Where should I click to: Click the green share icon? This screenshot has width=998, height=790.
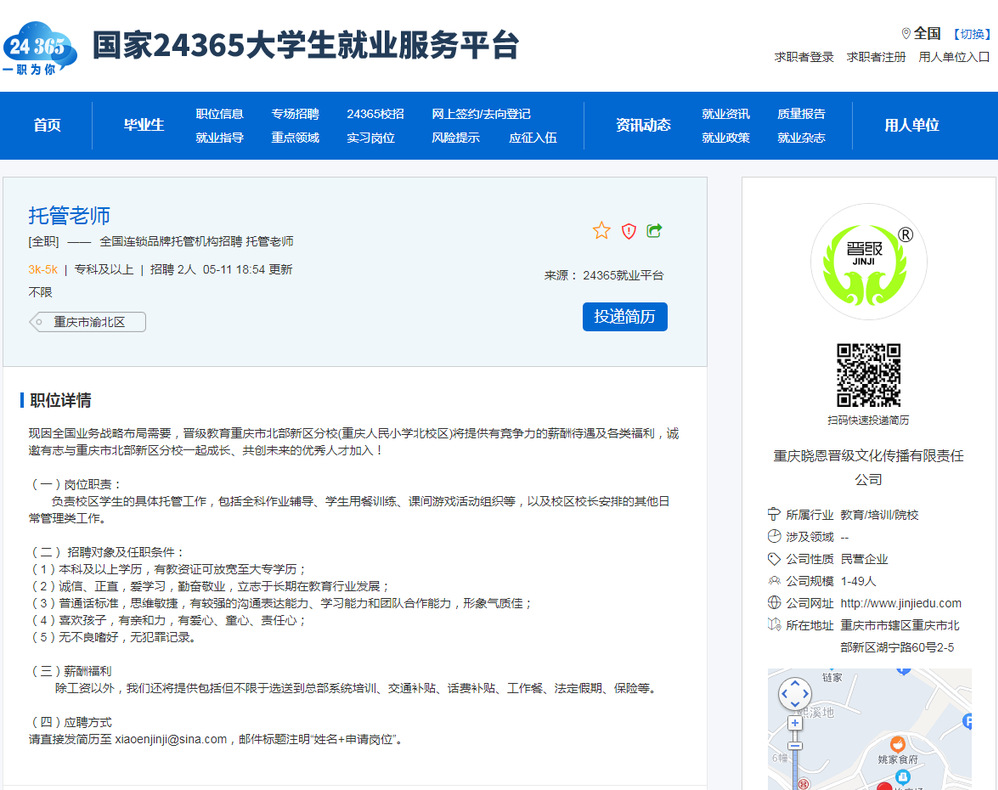(654, 231)
